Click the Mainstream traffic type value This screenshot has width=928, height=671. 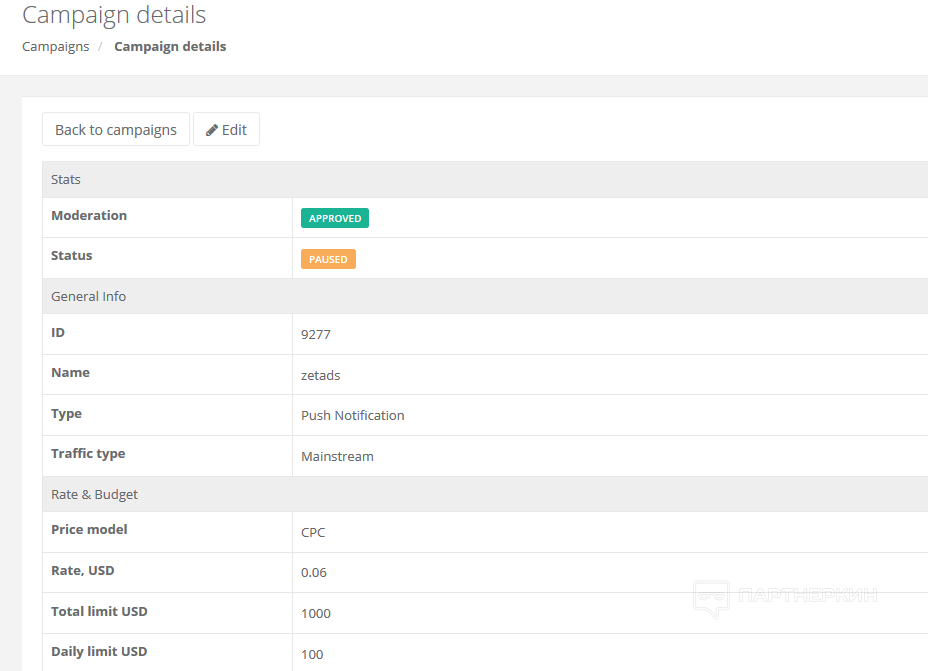[337, 456]
